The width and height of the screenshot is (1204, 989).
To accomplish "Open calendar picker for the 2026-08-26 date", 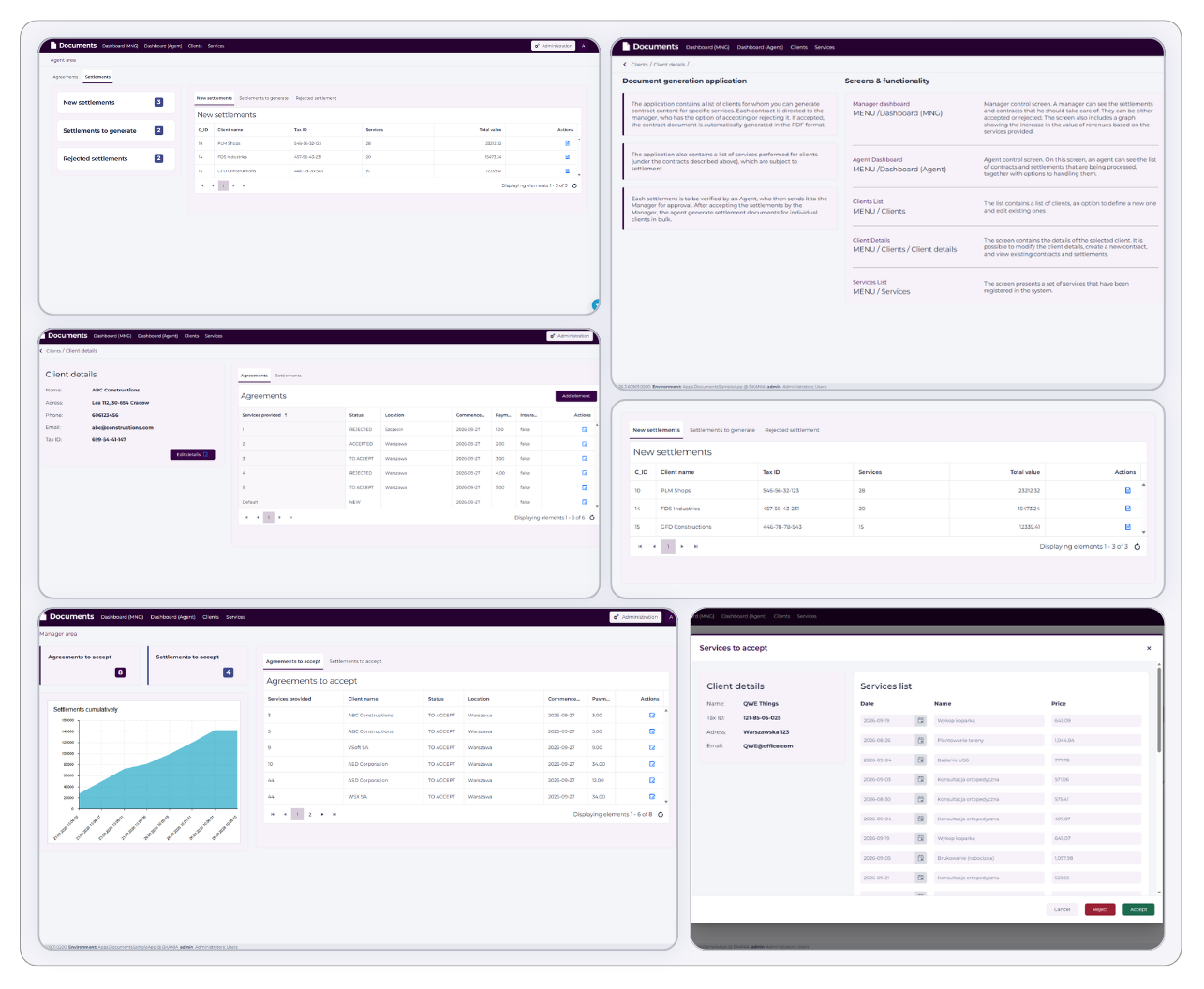I will click(920, 740).
